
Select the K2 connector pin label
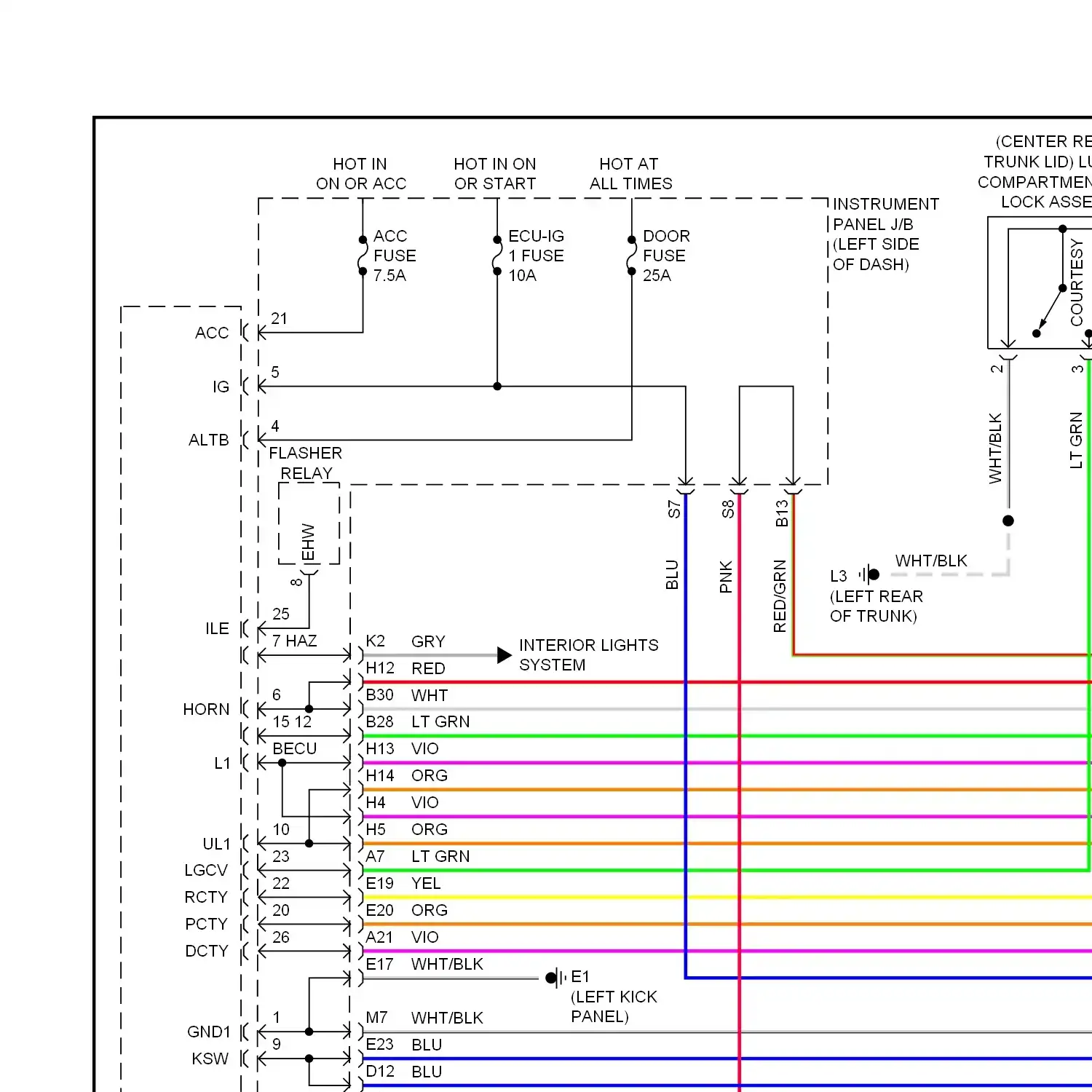[x=375, y=641]
